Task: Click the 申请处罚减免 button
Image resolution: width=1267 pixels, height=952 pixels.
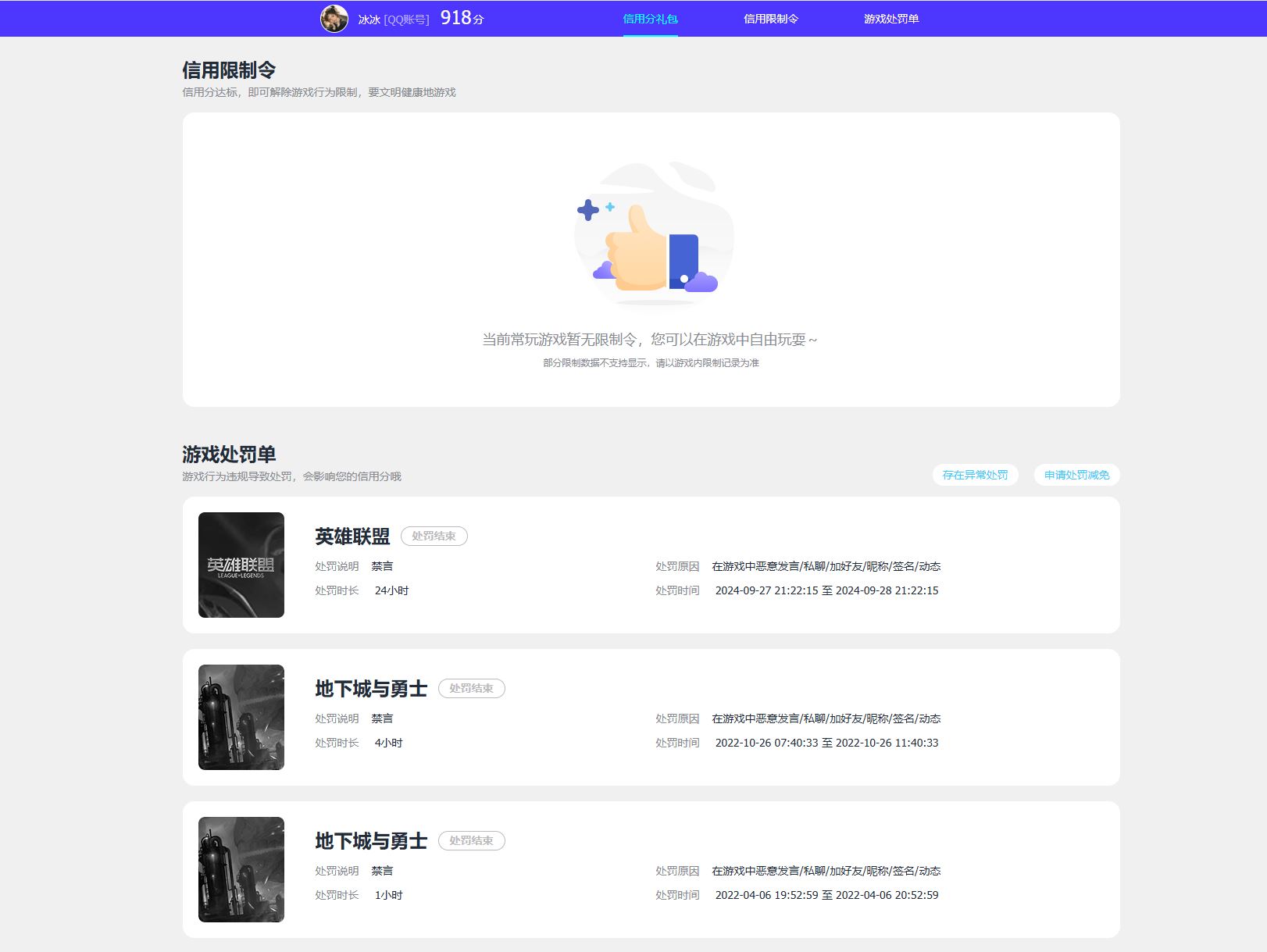Action: point(1078,474)
